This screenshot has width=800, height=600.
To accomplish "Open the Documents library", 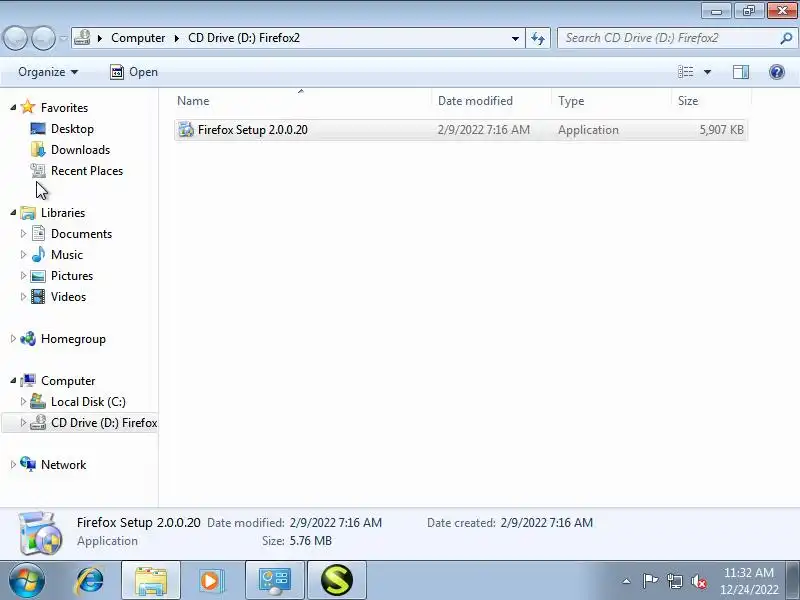I will click(81, 234).
